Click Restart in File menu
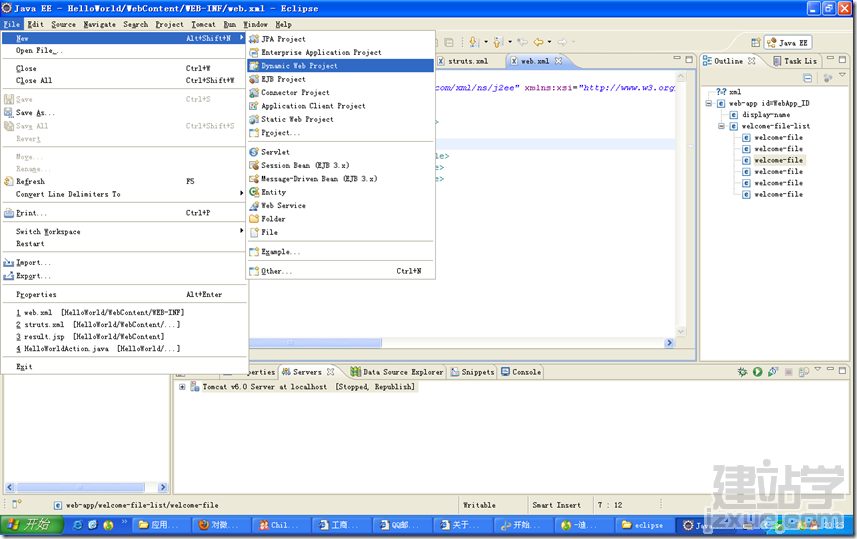 point(124,244)
